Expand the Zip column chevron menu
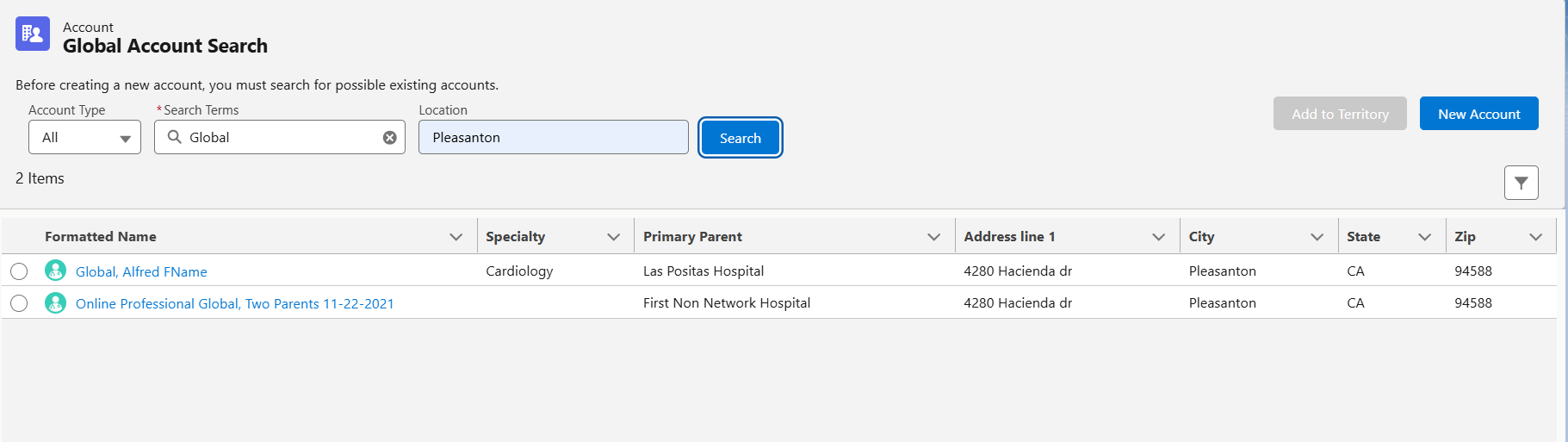Image resolution: width=1568 pixels, height=442 pixels. point(1536,237)
